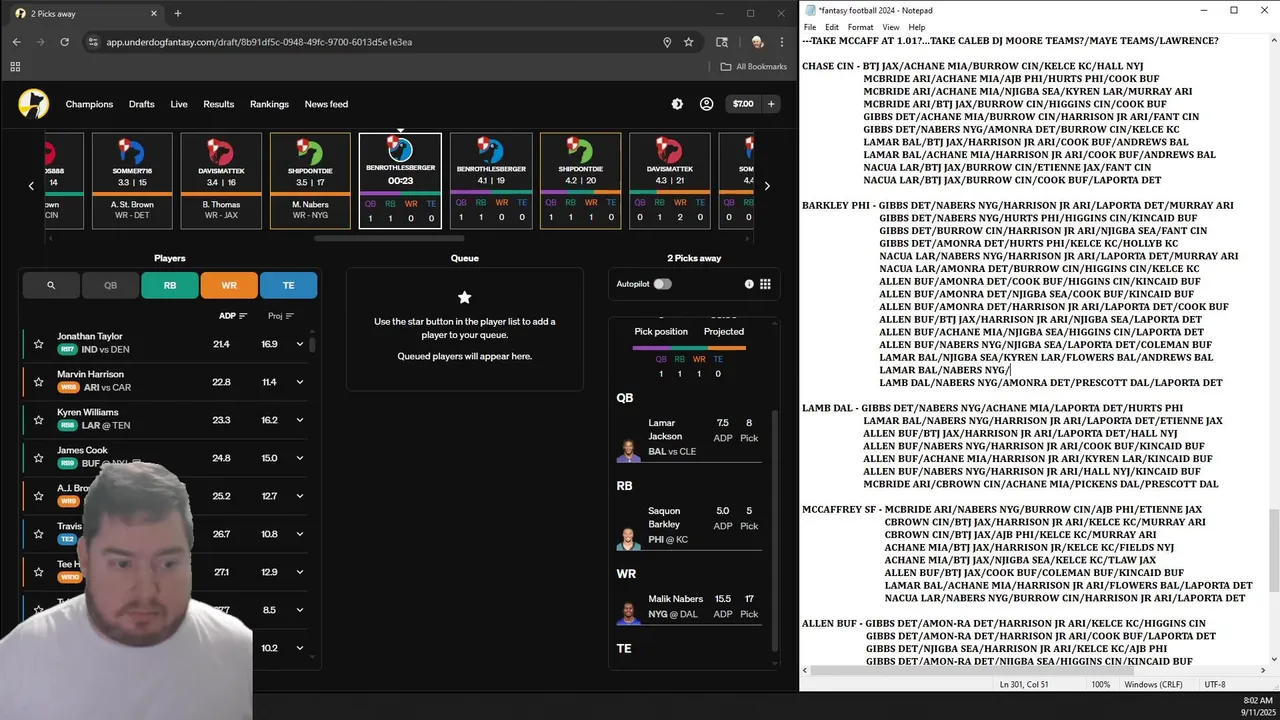1280x720 pixels.
Task: Toggle the Autopilot switch
Action: pyautogui.click(x=662, y=284)
